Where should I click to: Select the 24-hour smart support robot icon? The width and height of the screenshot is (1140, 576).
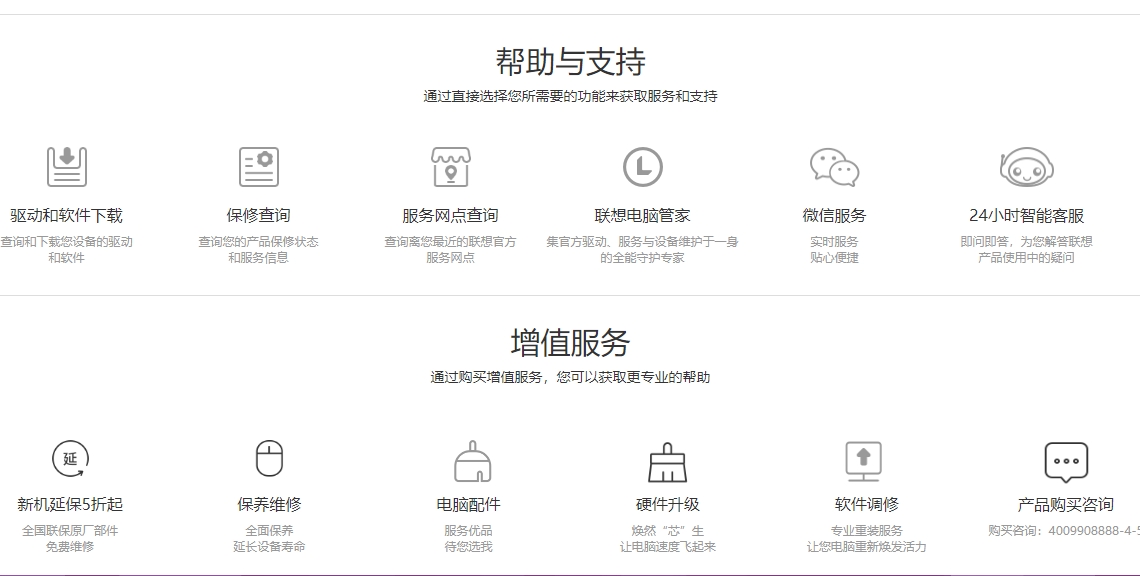[1027, 167]
